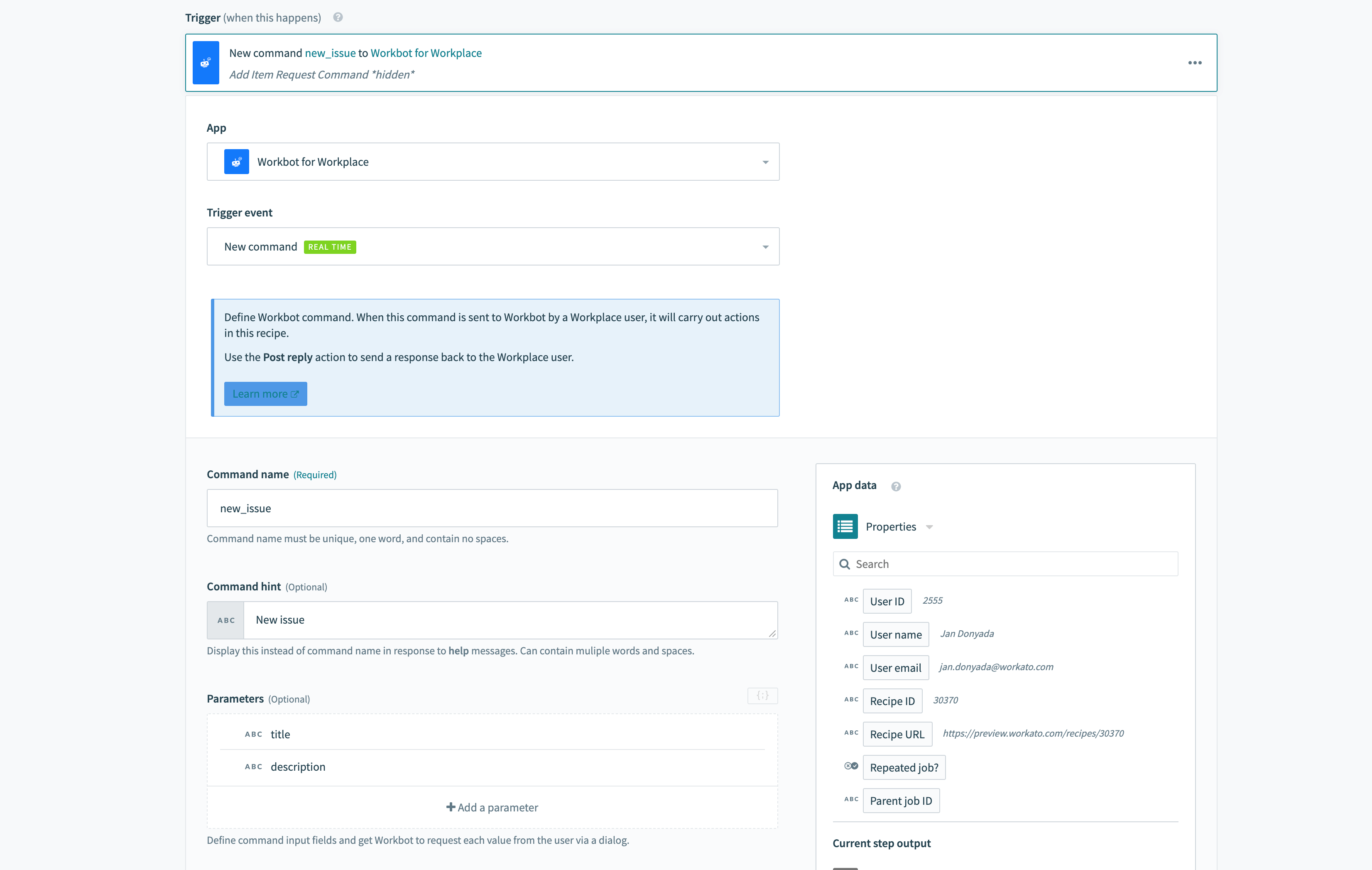The width and height of the screenshot is (1372, 870).
Task: Click Learn more link in info box
Action: click(x=264, y=393)
